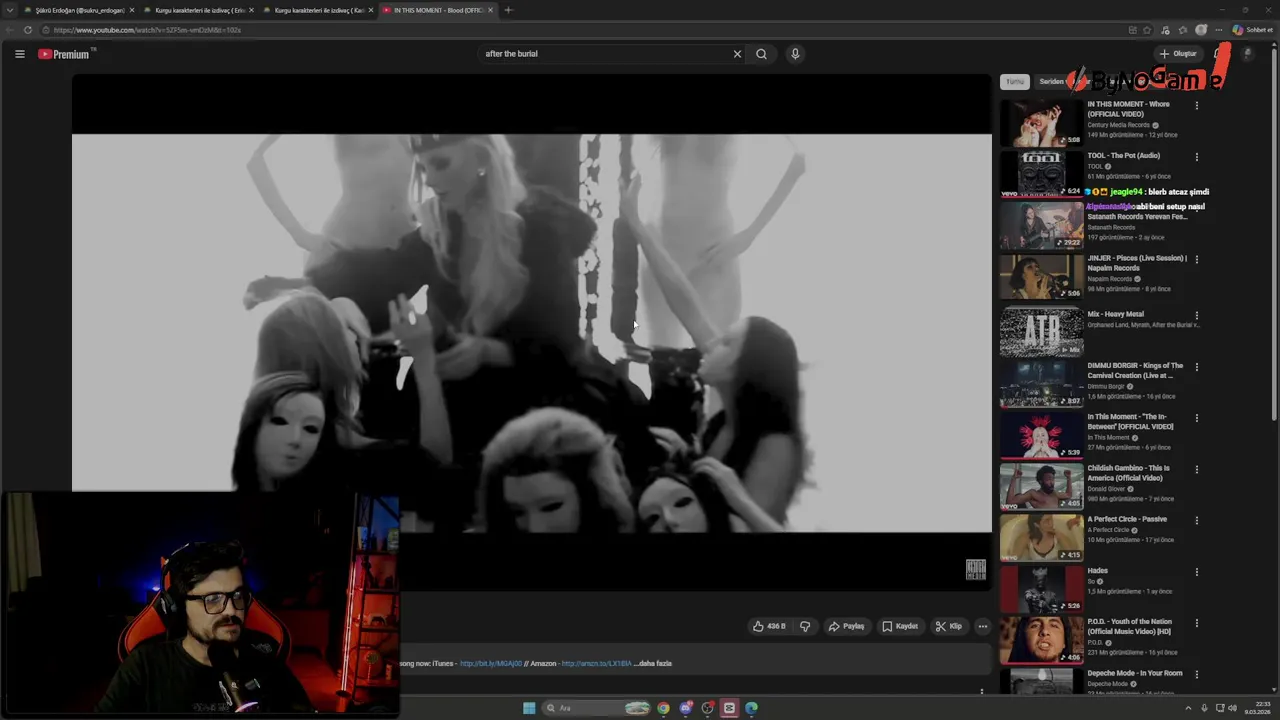The image size is (1280, 720).
Task: Select the Tümü filter chip
Action: click(1015, 82)
